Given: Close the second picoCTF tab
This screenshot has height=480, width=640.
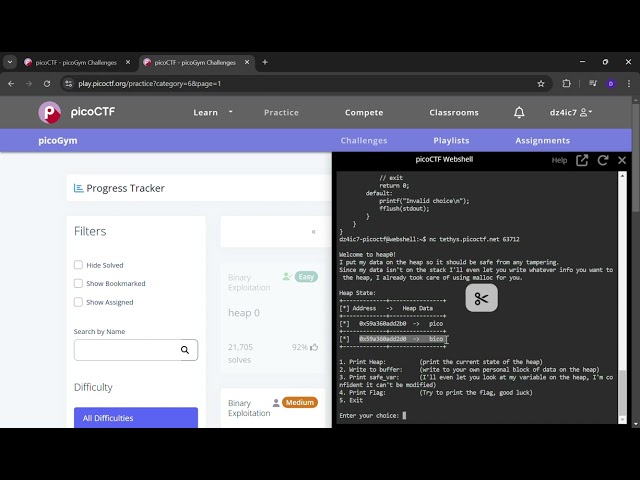Looking at the screenshot, I should click(x=247, y=62).
